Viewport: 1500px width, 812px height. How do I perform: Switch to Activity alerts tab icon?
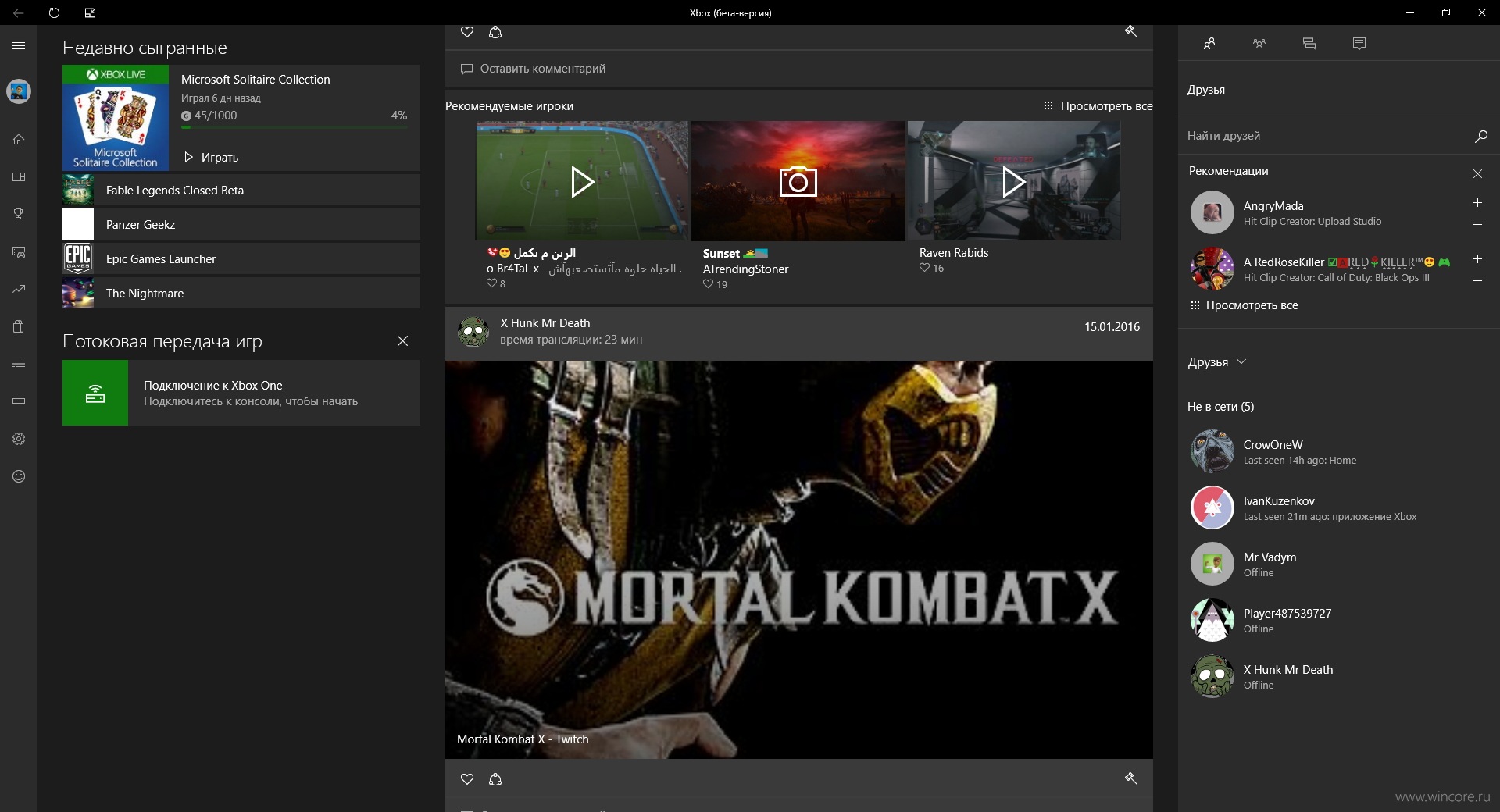coord(1359,44)
